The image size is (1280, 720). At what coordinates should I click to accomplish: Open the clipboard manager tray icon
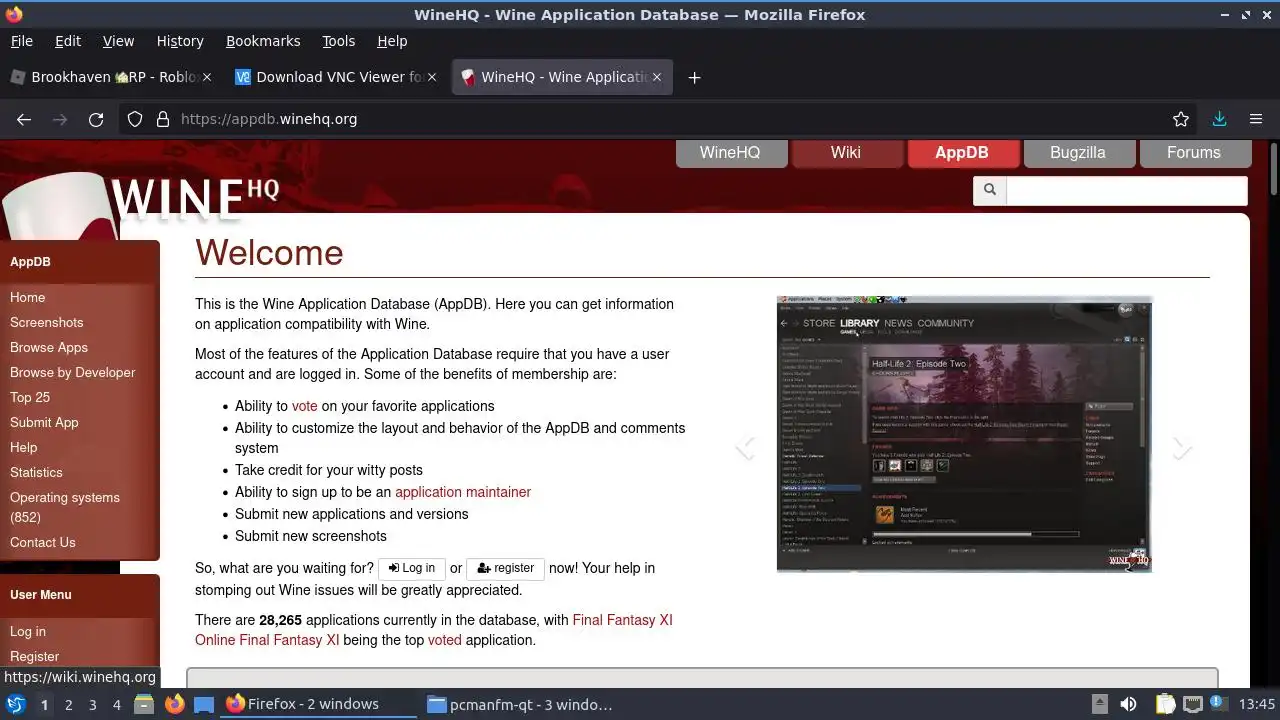pyautogui.click(x=1165, y=704)
